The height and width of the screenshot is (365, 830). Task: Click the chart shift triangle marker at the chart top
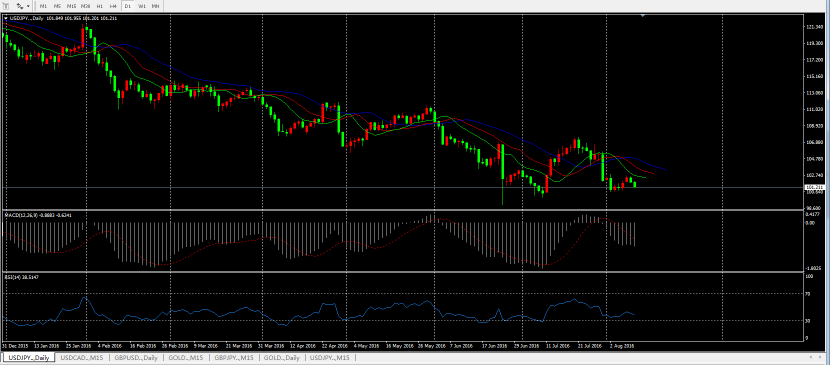click(643, 16)
